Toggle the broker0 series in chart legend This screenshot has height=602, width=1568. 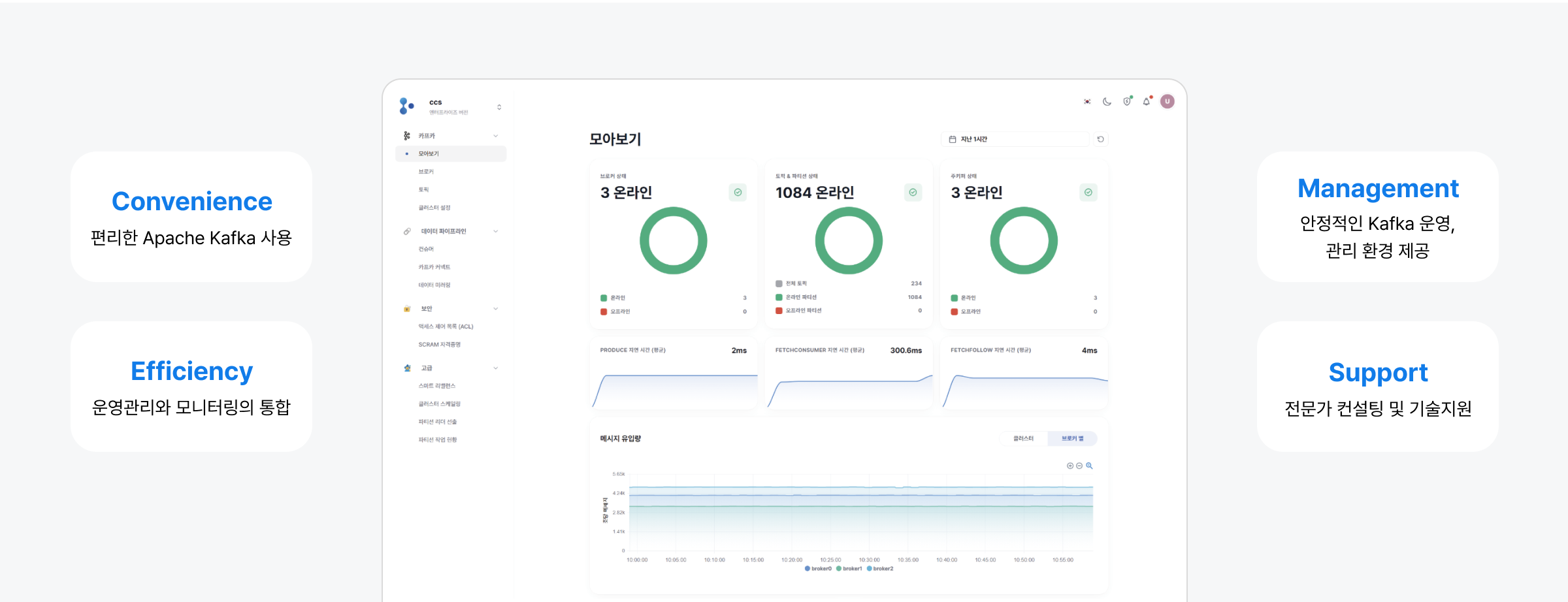coord(819,569)
